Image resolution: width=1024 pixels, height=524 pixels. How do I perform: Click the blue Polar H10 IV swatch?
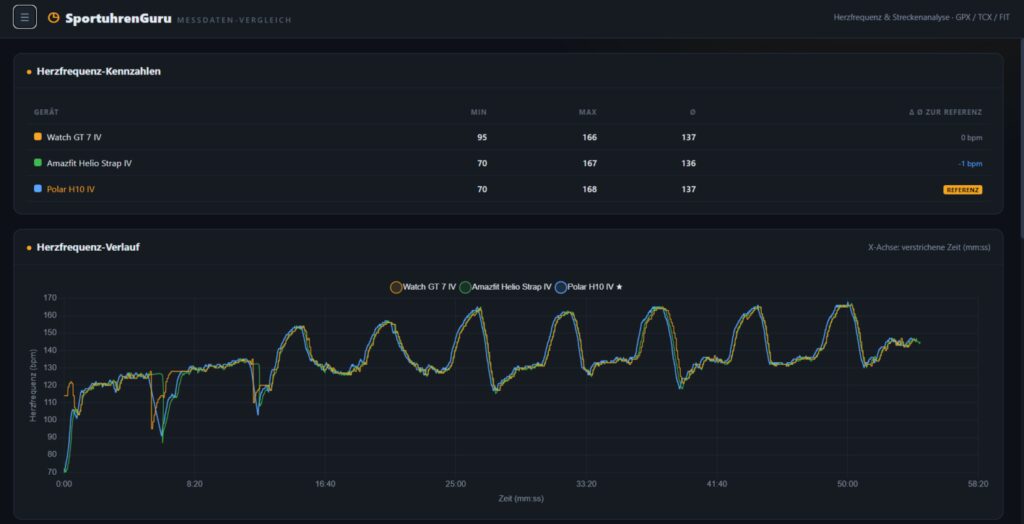click(38, 189)
